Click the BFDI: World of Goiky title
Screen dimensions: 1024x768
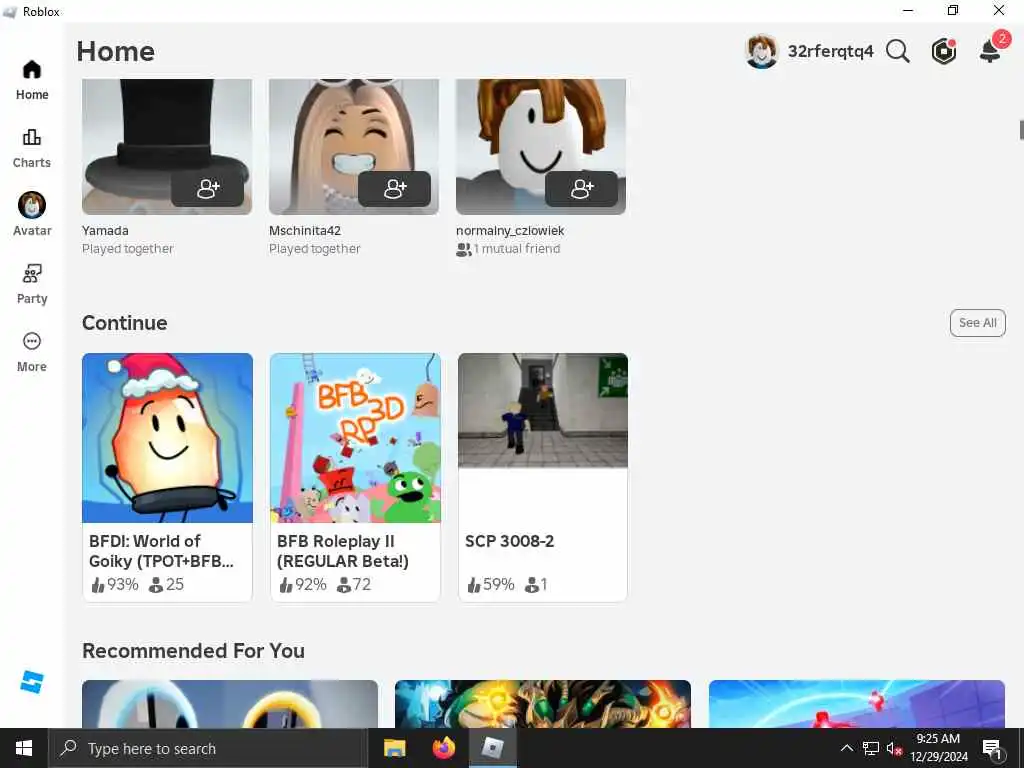(x=161, y=551)
